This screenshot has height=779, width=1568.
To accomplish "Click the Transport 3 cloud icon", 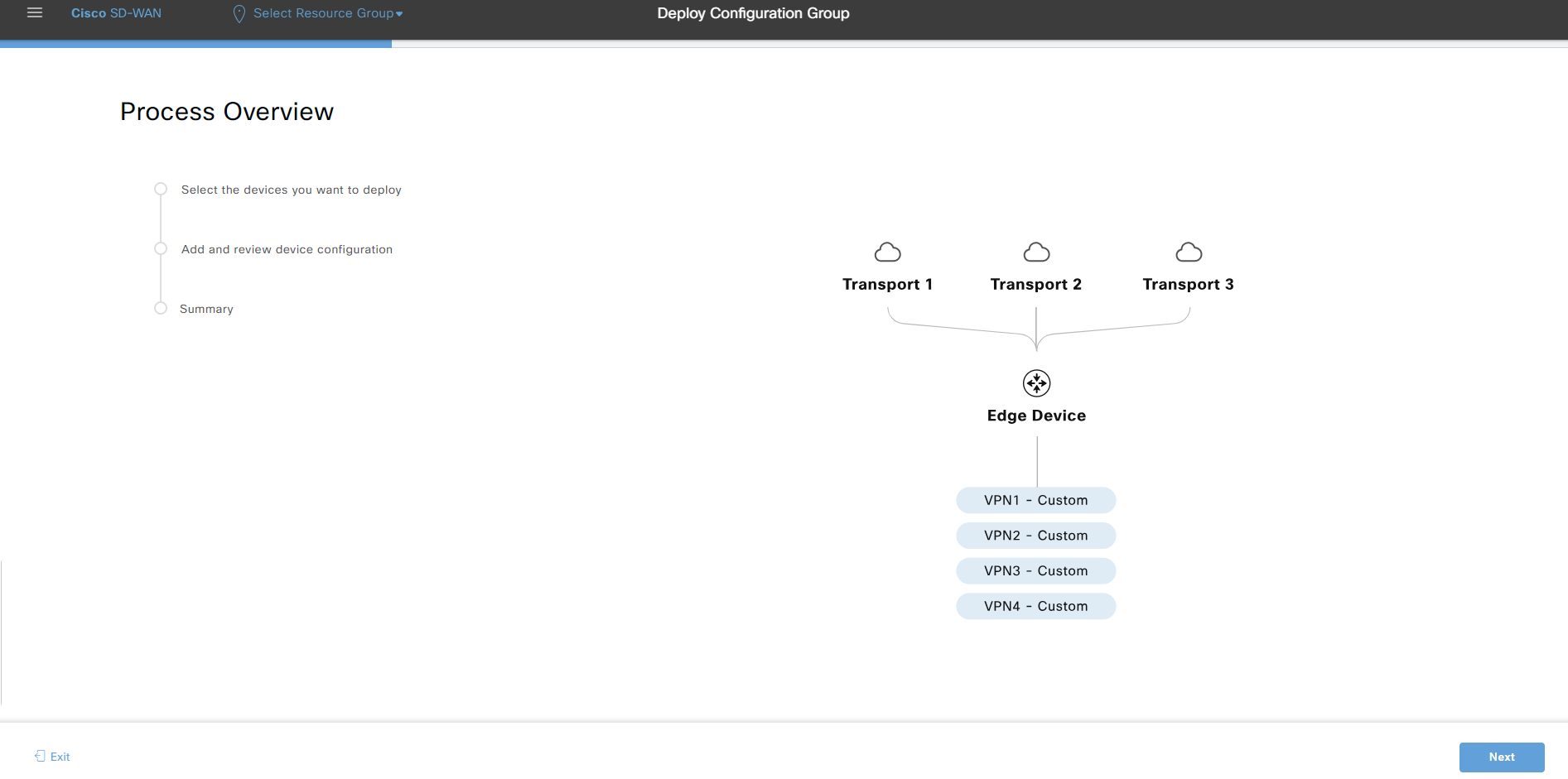I will 1189,252.
